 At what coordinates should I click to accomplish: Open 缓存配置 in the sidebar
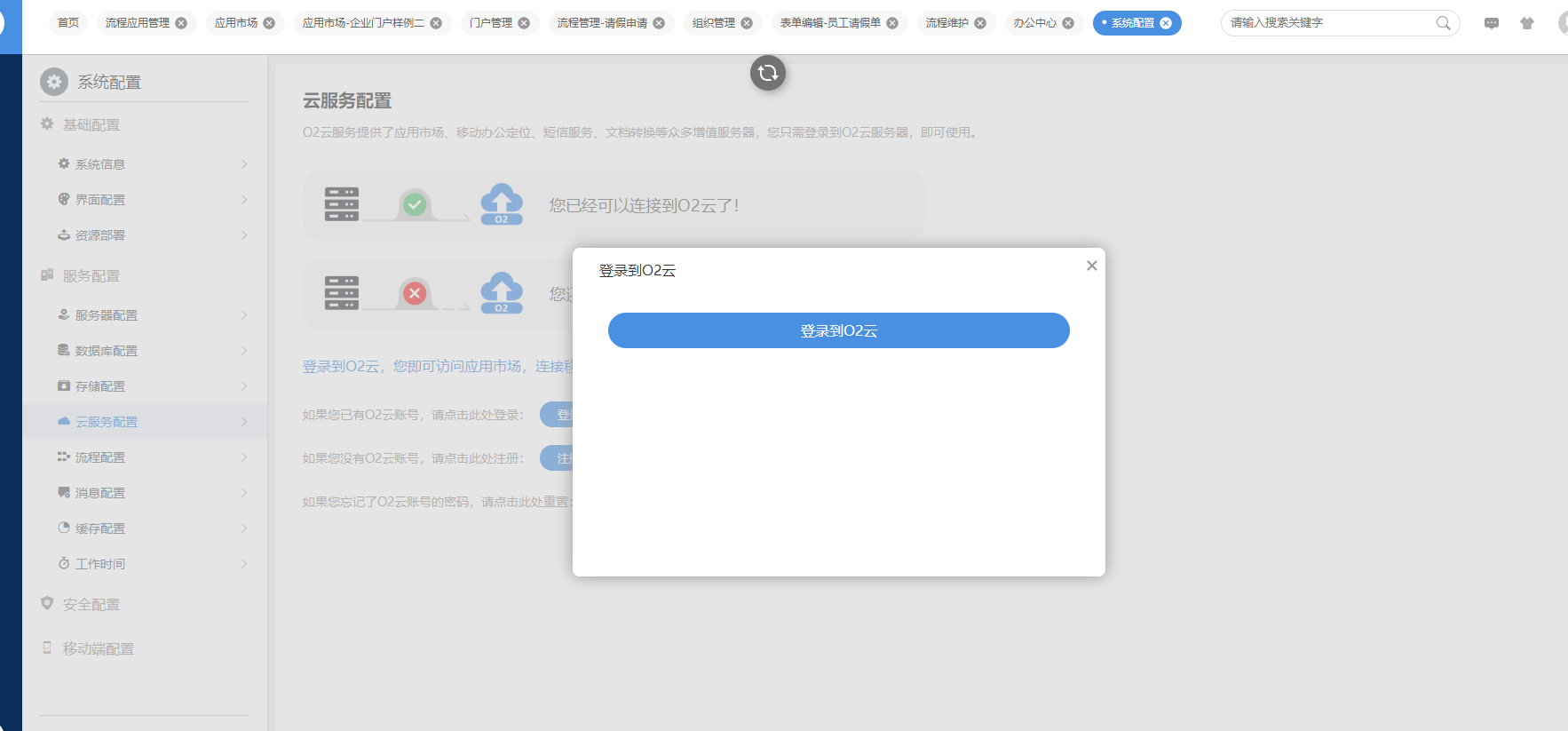pos(145,528)
